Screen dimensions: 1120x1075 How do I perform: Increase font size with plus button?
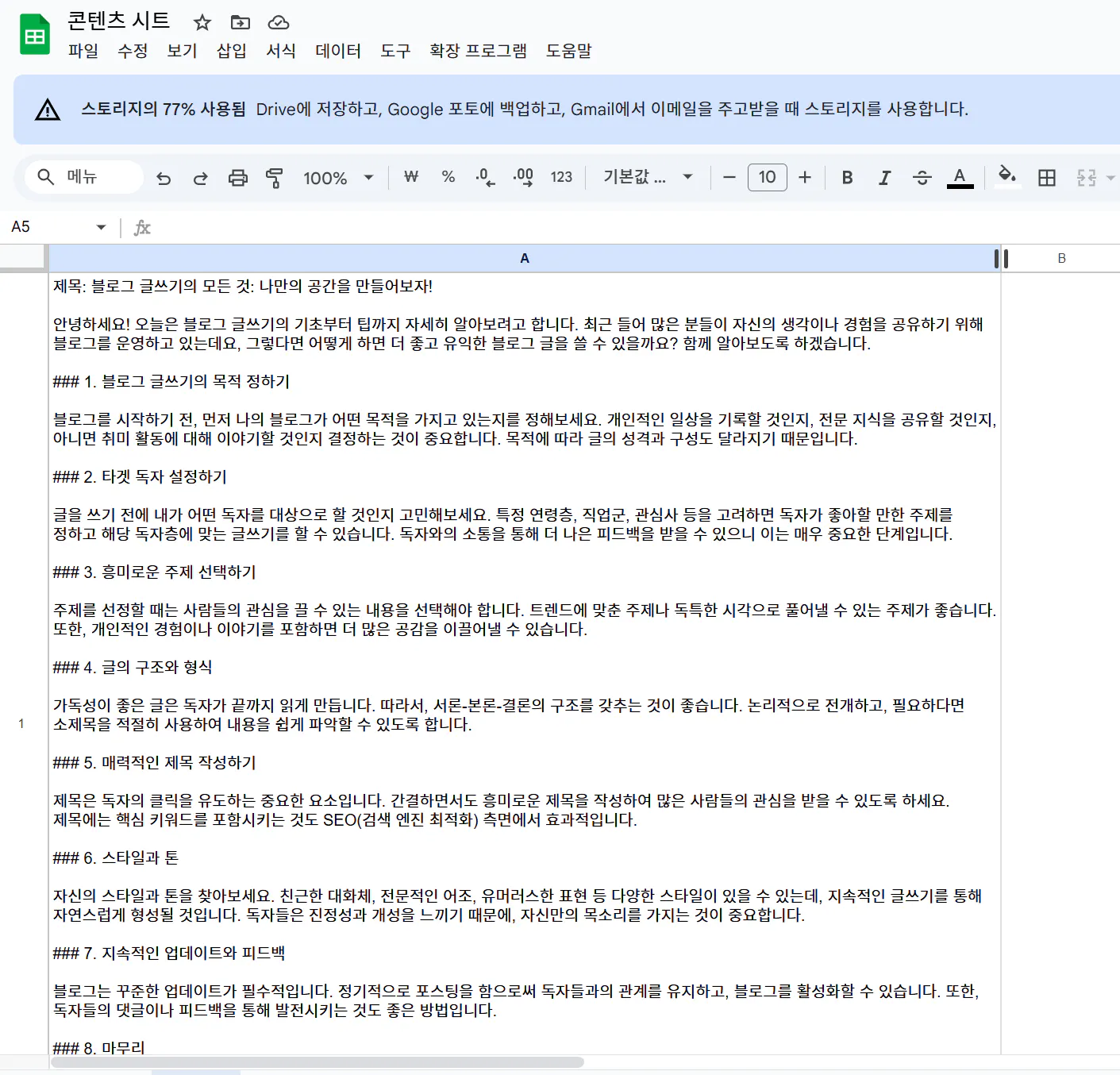(805, 177)
